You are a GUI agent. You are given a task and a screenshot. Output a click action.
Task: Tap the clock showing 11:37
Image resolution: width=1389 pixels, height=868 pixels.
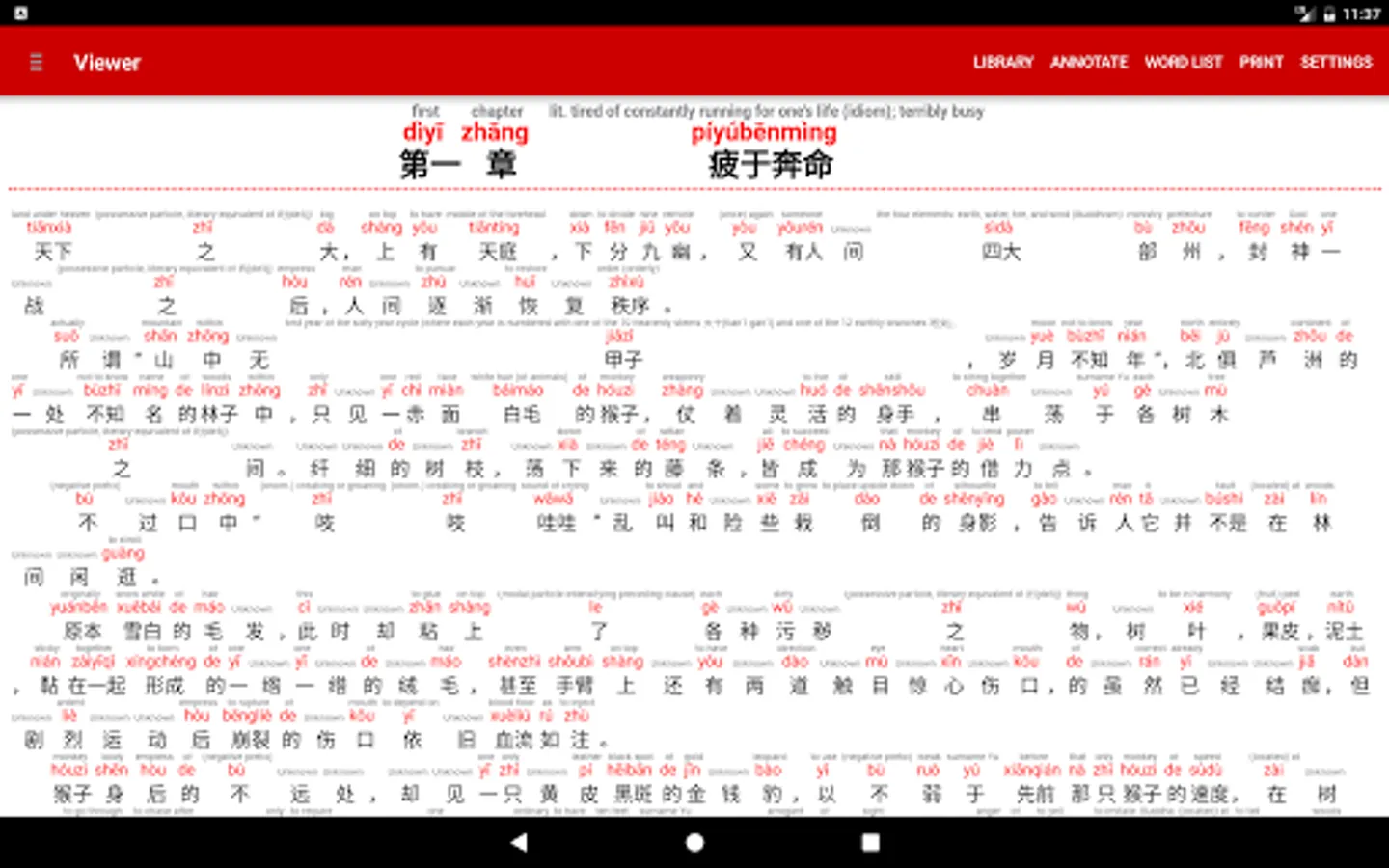click(1361, 14)
